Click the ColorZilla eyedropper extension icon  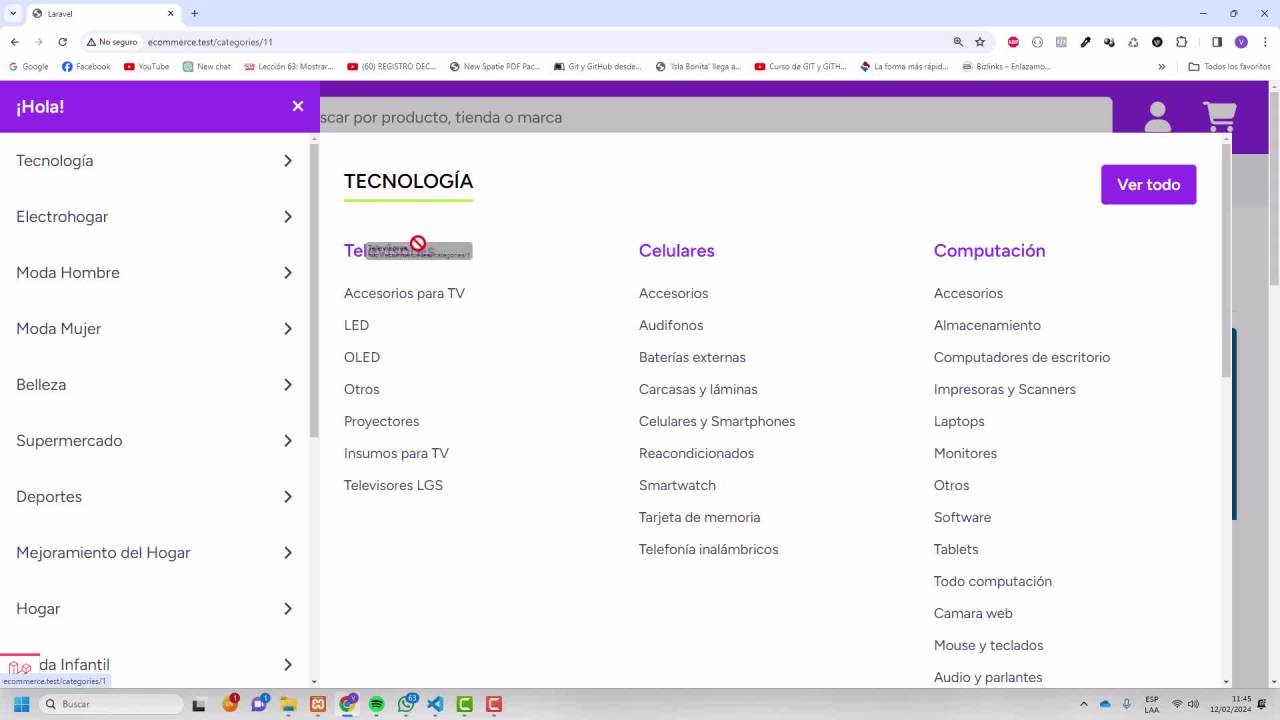click(1085, 42)
